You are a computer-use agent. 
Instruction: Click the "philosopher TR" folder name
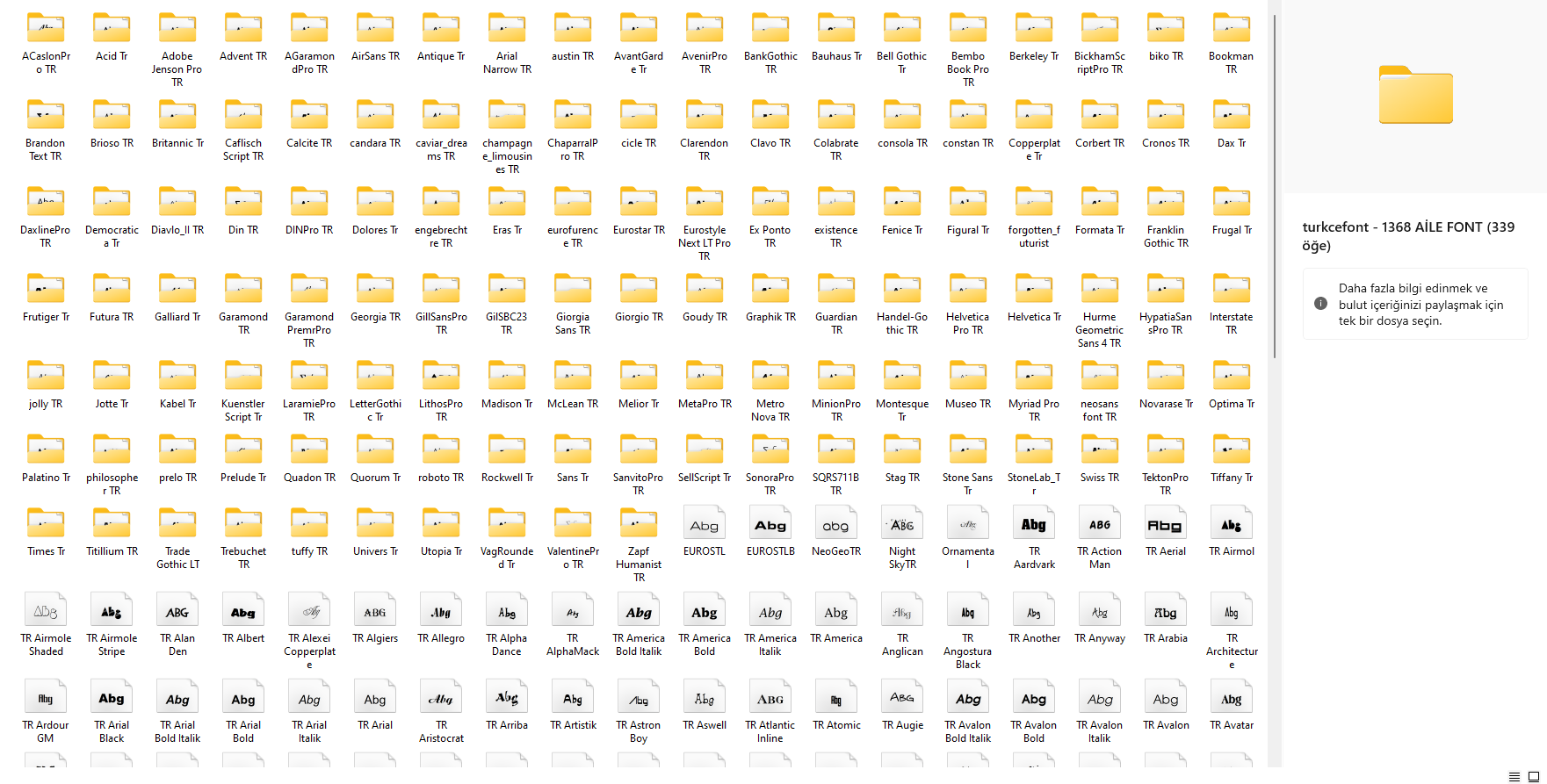[x=112, y=484]
